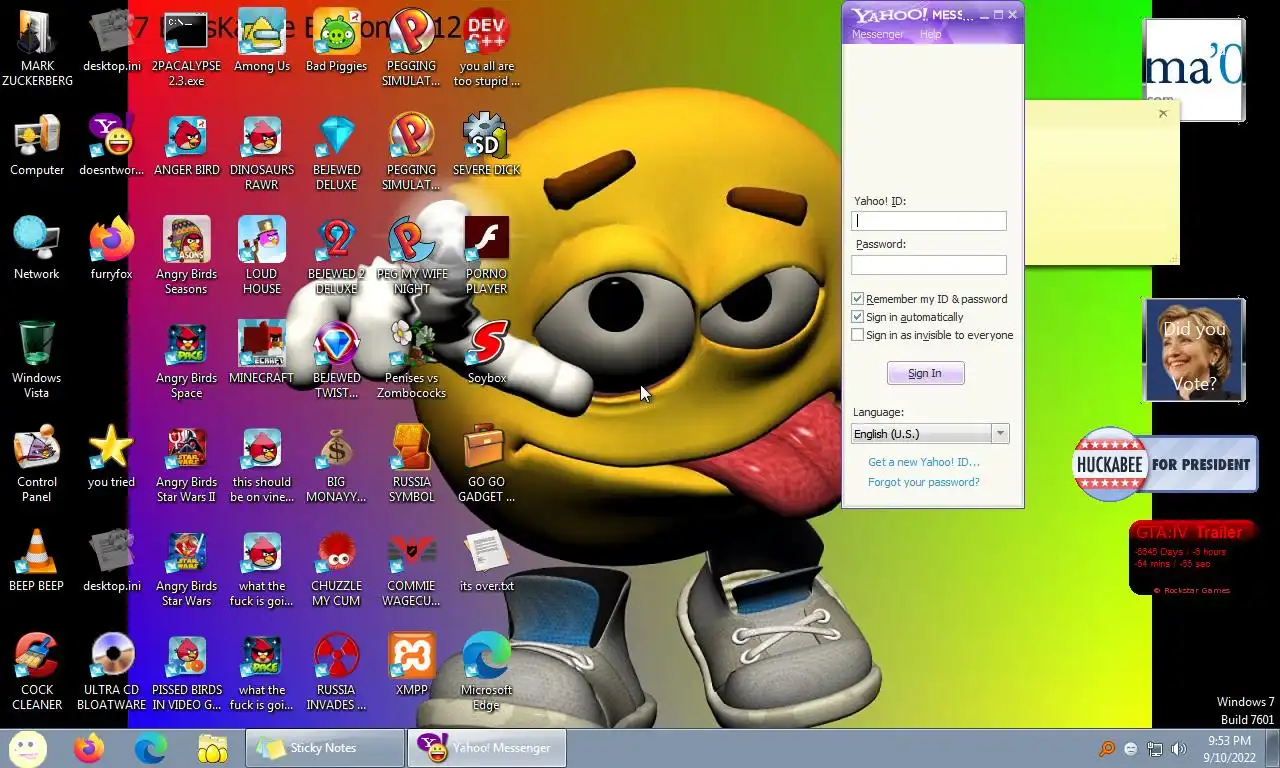1280x768 pixels.
Task: Toggle Sign in automatically checkbox
Action: [857, 317]
